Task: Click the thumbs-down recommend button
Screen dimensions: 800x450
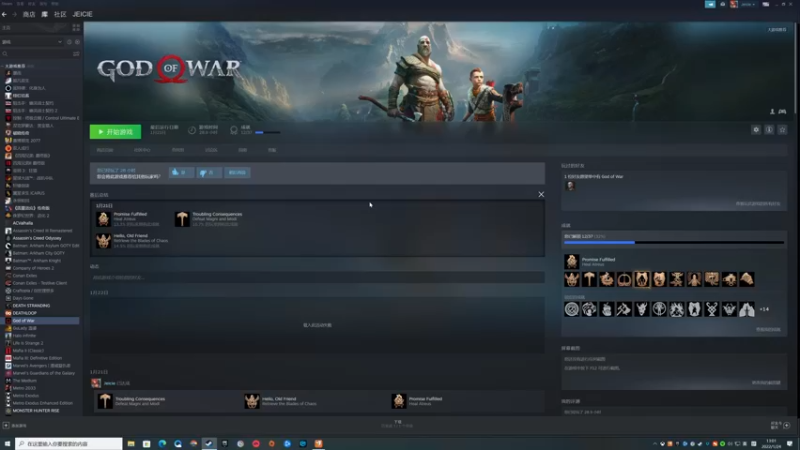Action: (x=209, y=172)
